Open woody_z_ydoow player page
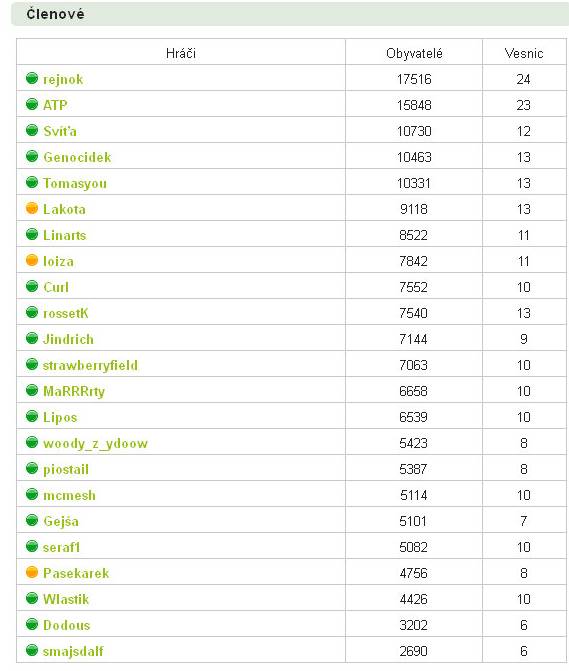This screenshot has width=569, height=671. point(95,443)
